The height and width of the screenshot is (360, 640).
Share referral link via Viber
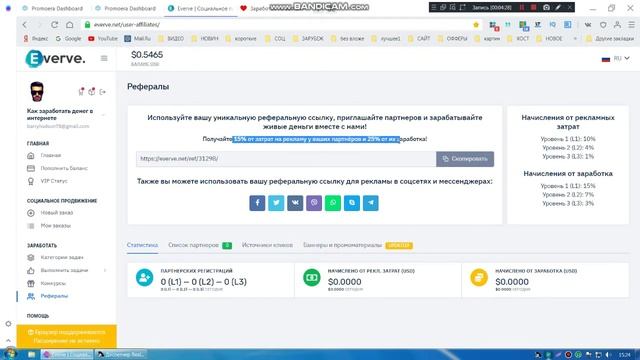coord(314,203)
